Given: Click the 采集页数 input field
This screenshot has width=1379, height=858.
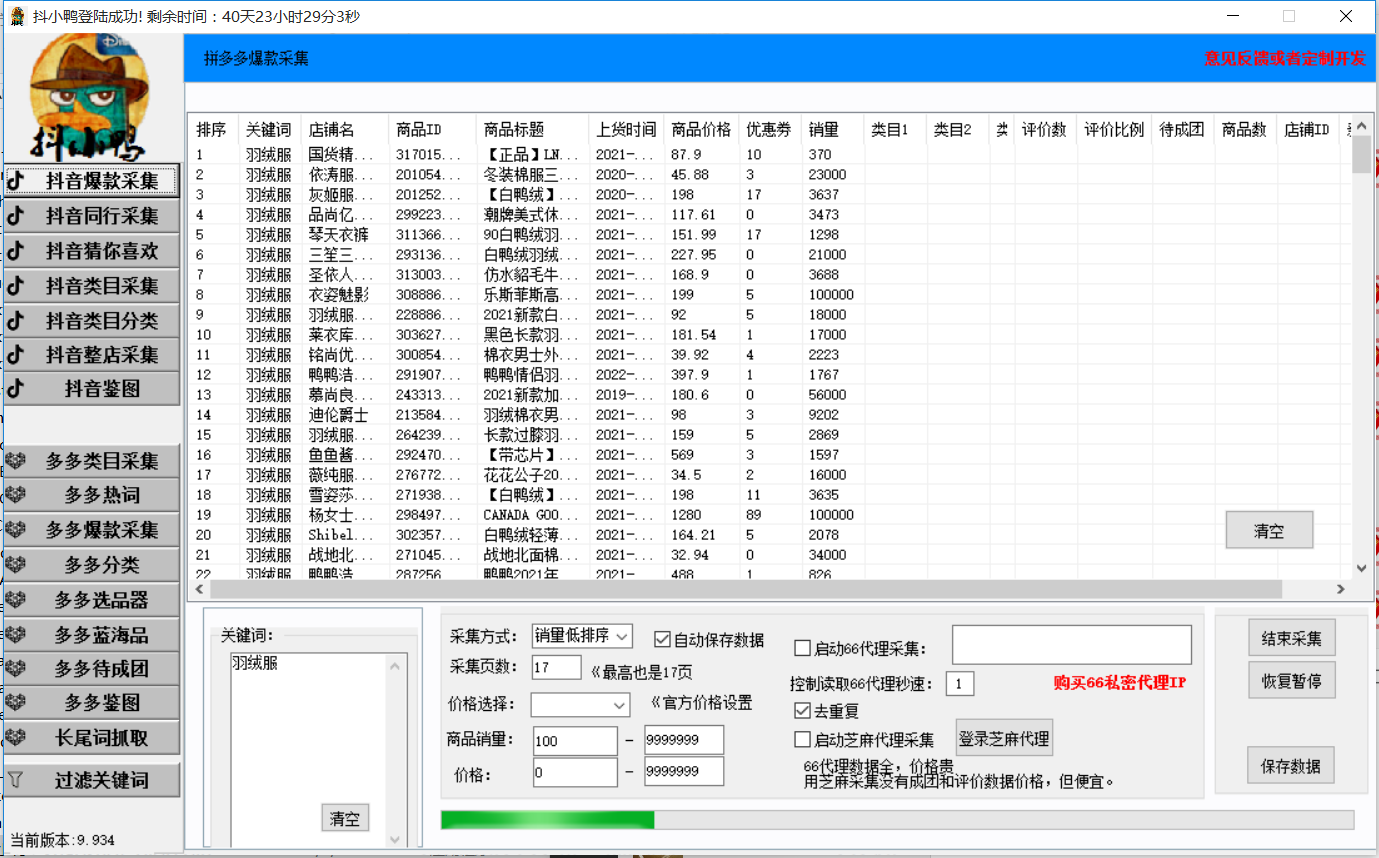Looking at the screenshot, I should [x=556, y=668].
